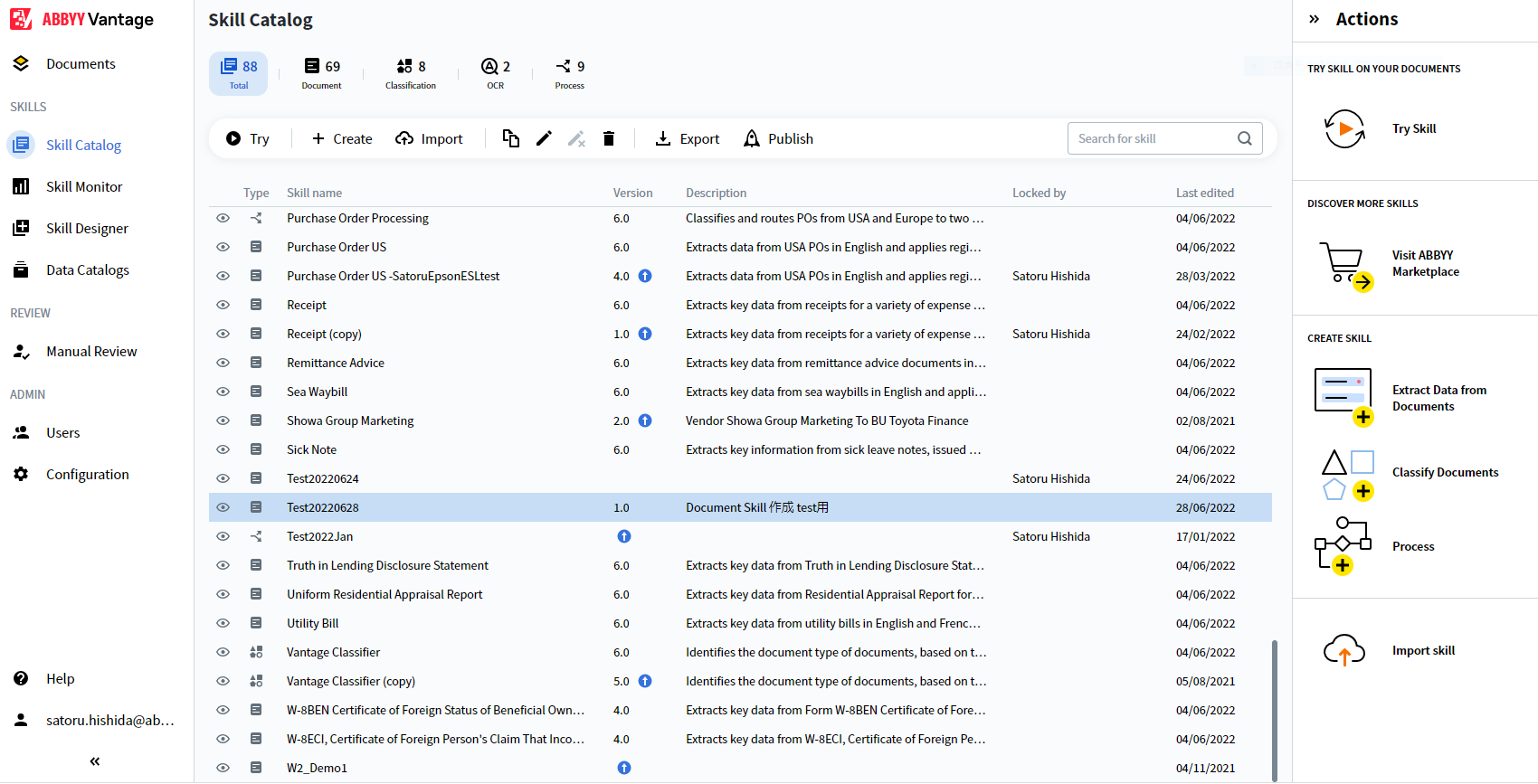The height and width of the screenshot is (784, 1538).
Task: Select the Total 88 skills tab
Action: coord(239,73)
